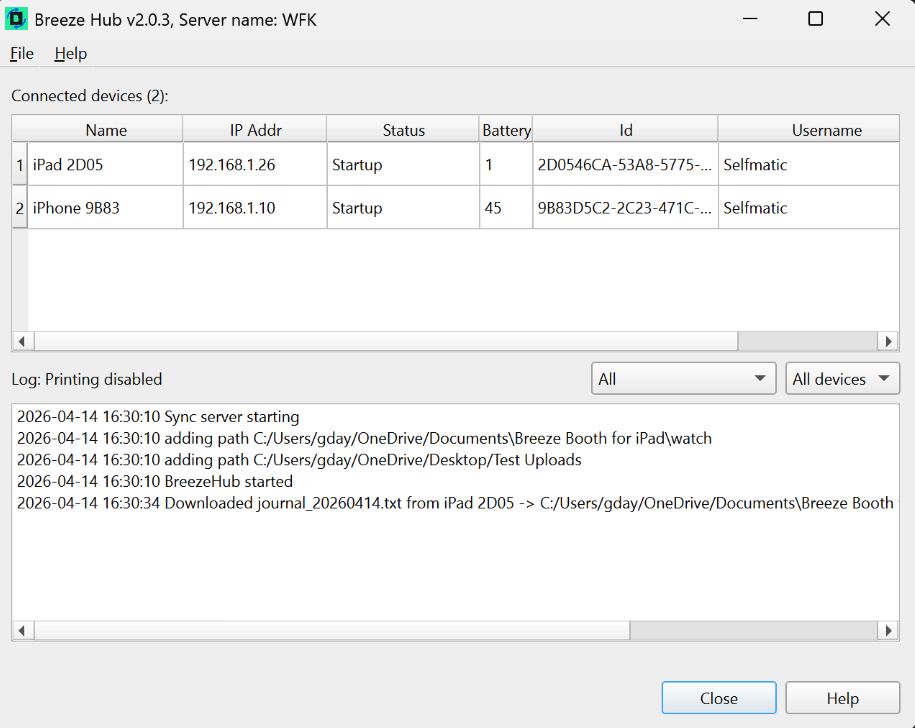Viewport: 915px width, 728px height.
Task: Click Selfmatic username in iPad row
Action: tap(809, 164)
